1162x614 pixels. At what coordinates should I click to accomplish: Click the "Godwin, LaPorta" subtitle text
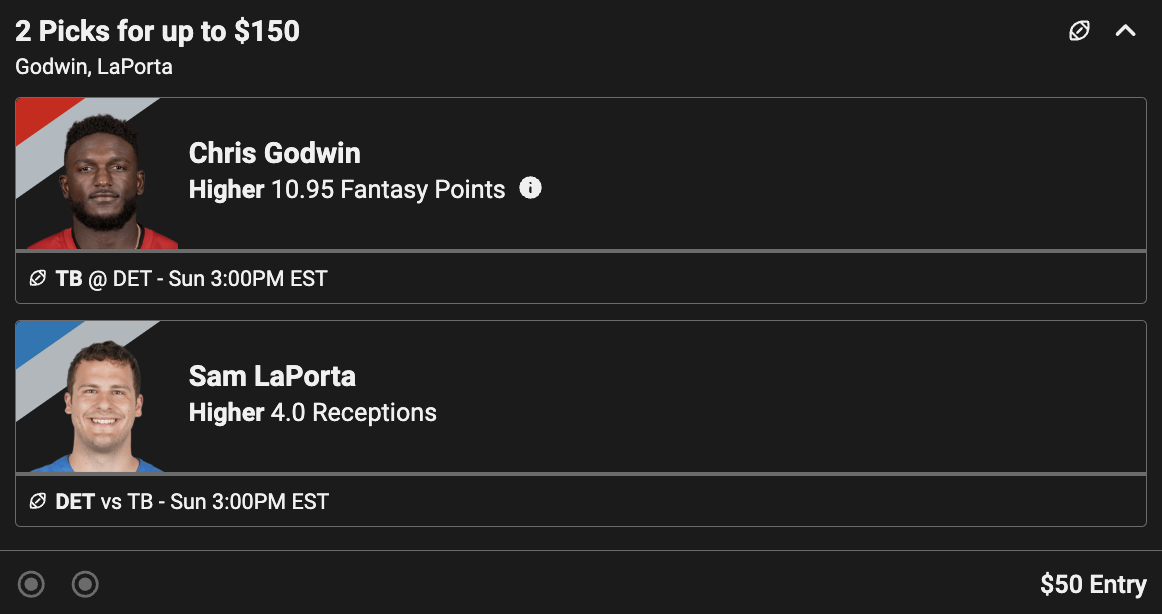94,67
